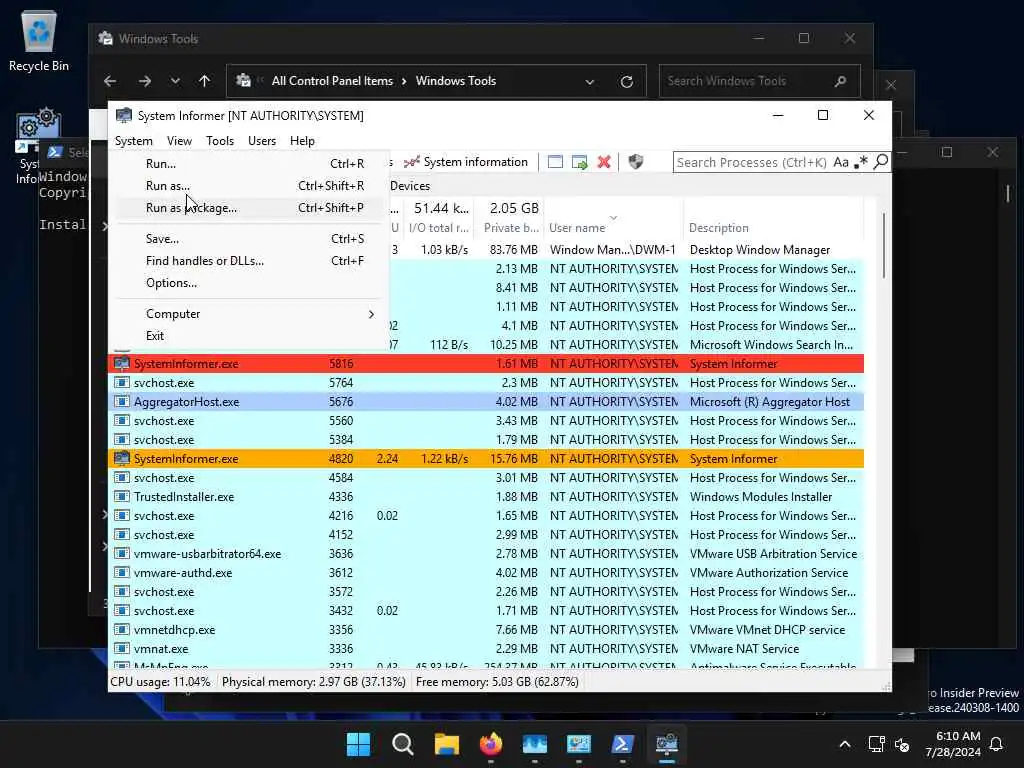Click the find window and thread icon
Screen dimensions: 1024x768
tap(579, 162)
